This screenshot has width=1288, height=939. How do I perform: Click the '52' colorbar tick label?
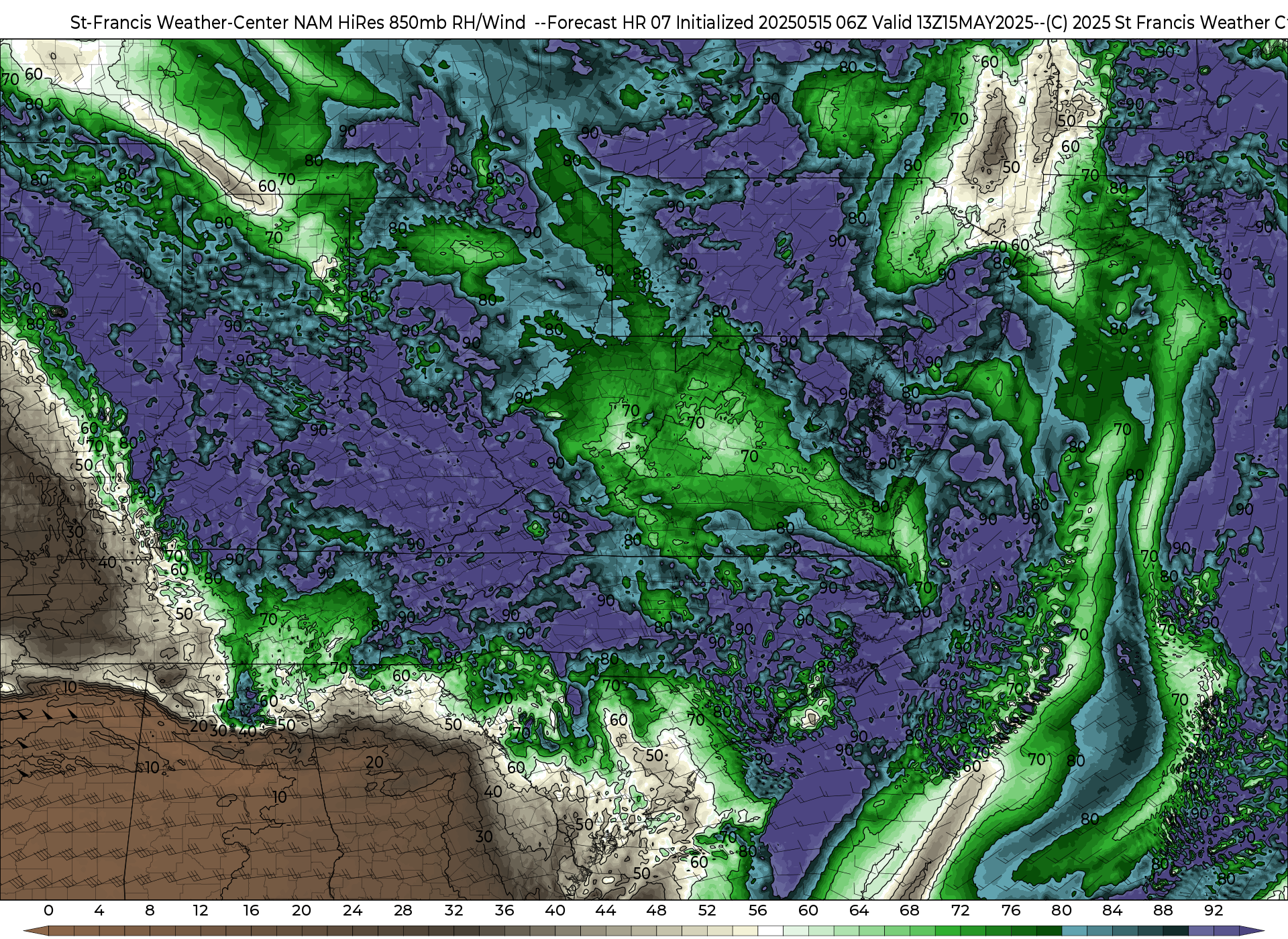click(707, 910)
